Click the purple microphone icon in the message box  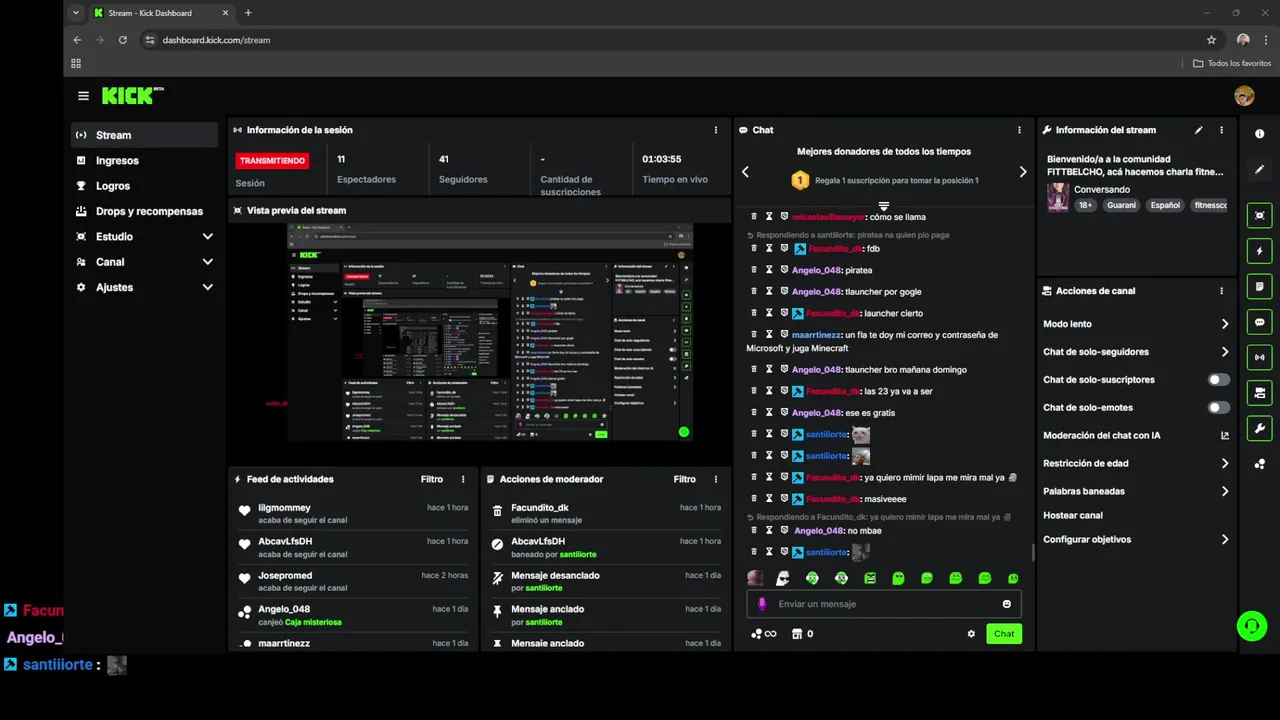coord(762,604)
